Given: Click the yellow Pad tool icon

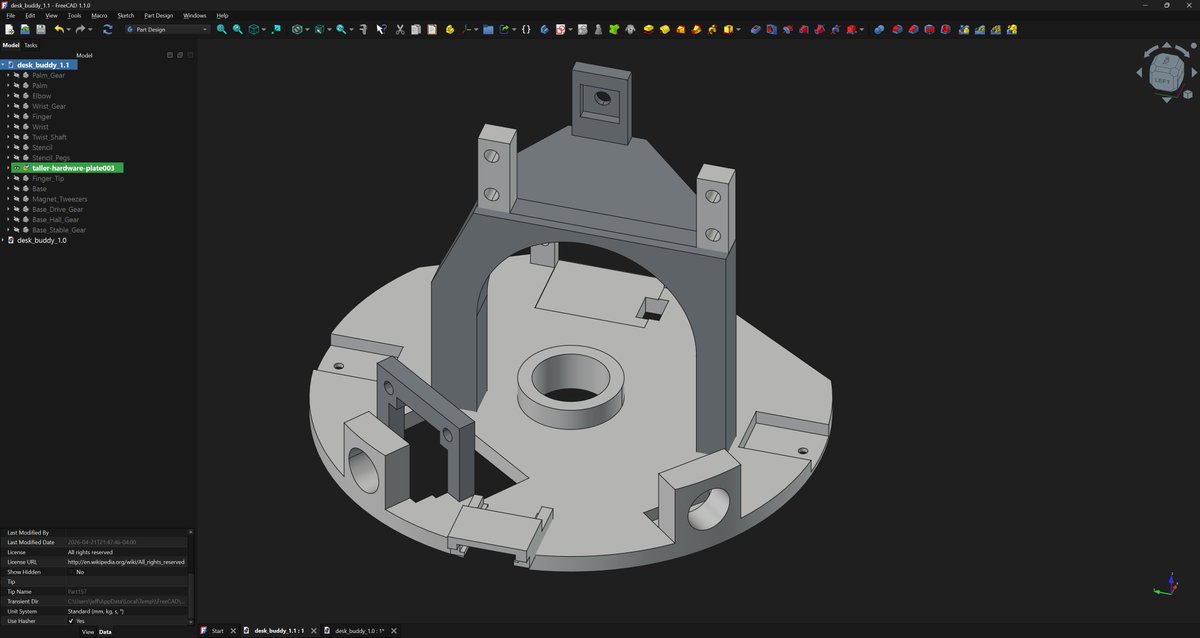Looking at the screenshot, I should coord(648,29).
